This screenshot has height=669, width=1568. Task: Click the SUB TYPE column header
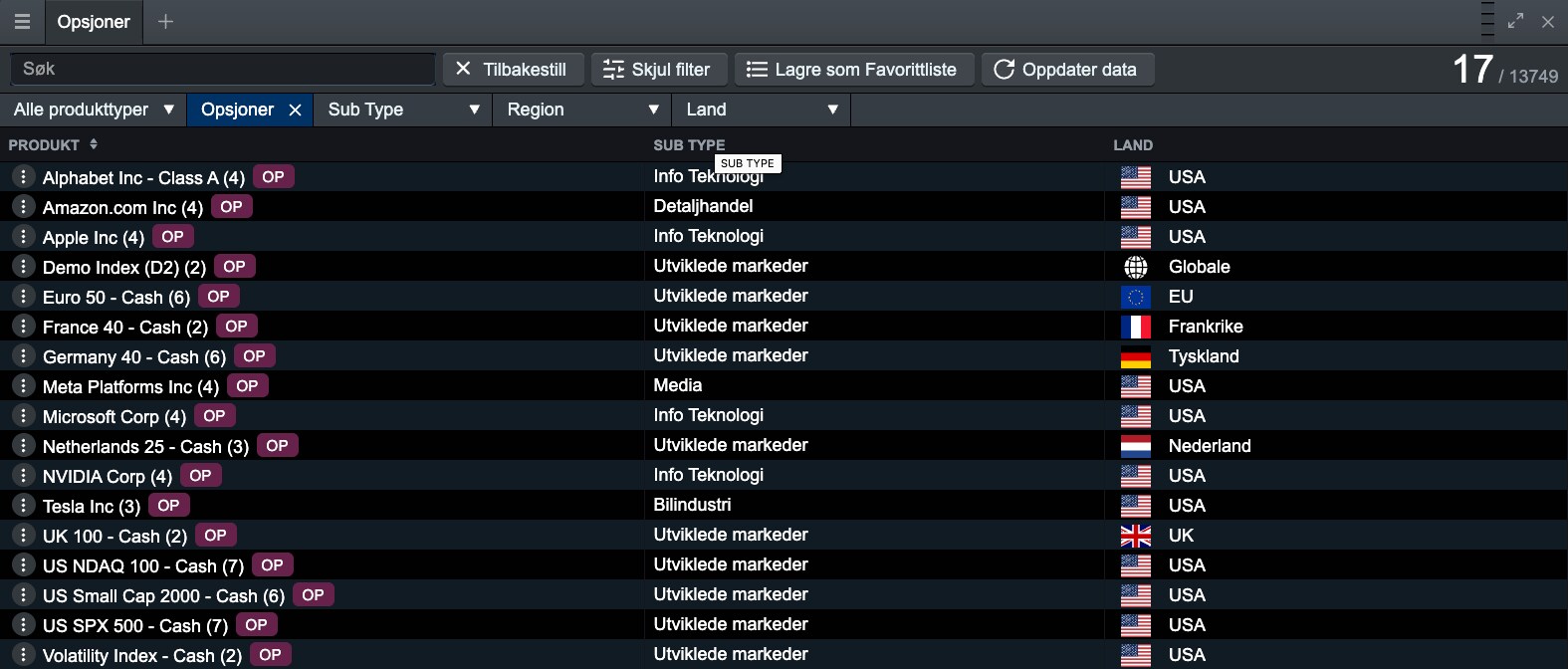click(x=689, y=145)
